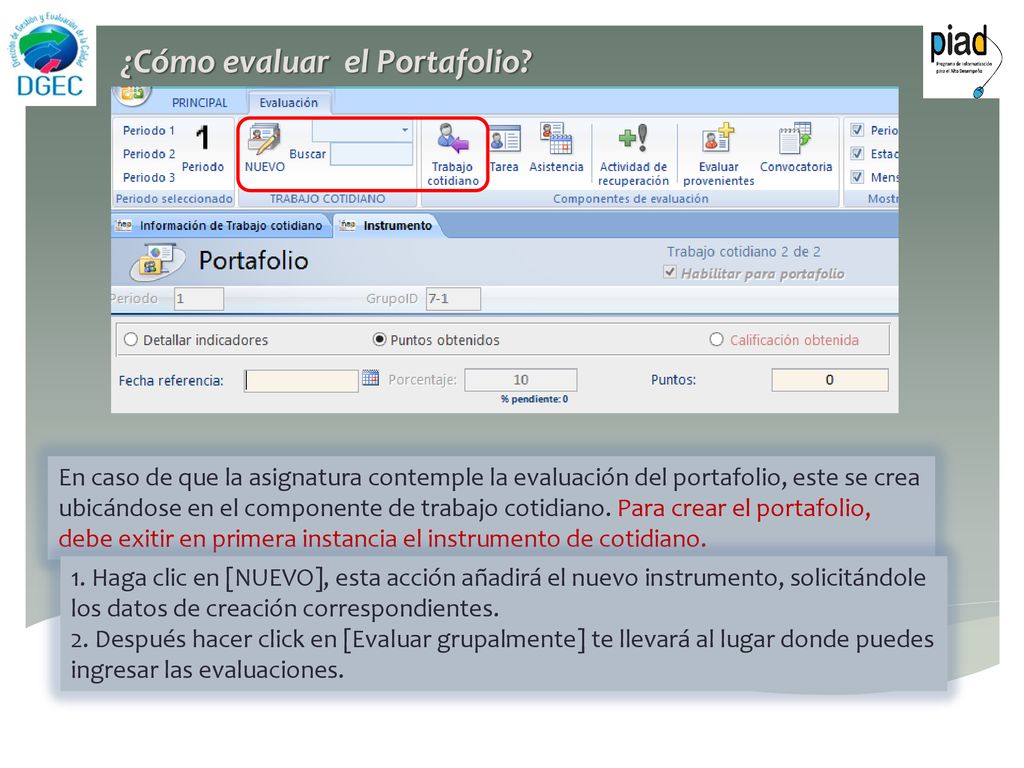Select Calificación obtenida radio option
1024x768 pixels.
click(716, 340)
